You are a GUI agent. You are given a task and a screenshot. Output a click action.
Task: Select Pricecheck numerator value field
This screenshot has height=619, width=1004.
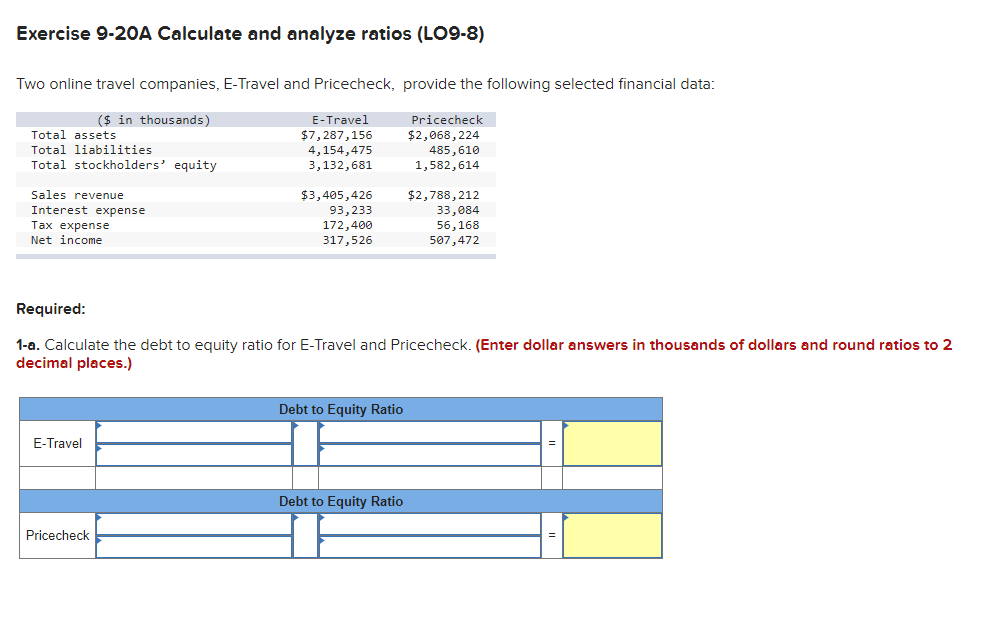click(430, 524)
